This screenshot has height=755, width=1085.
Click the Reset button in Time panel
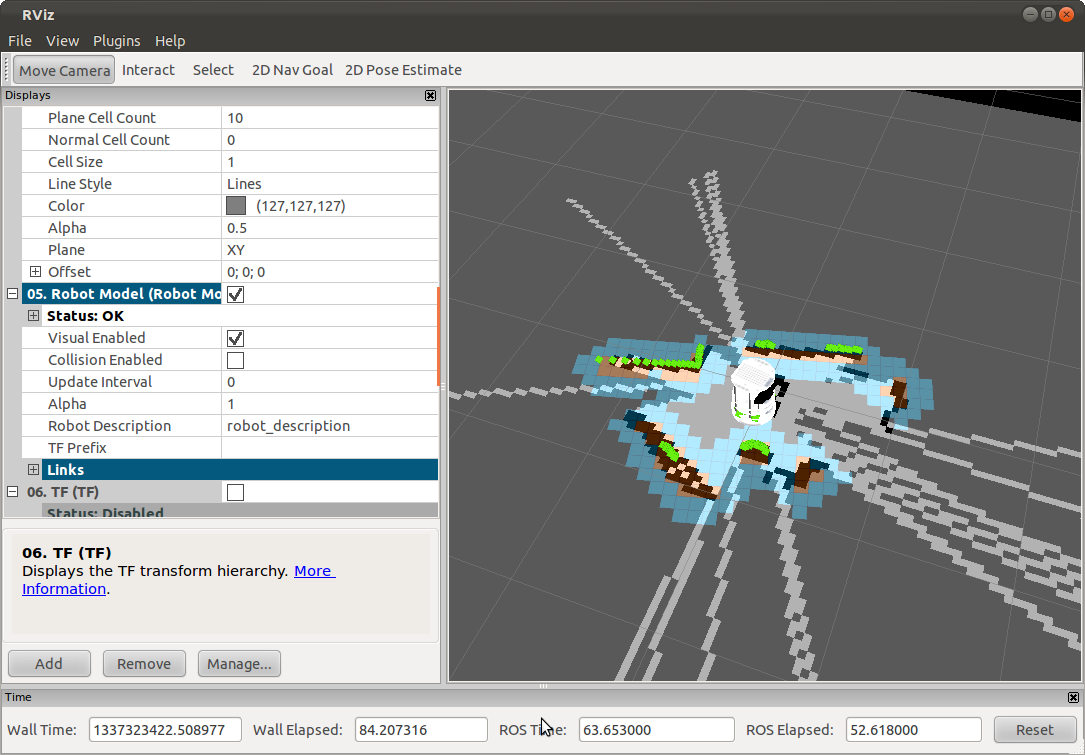(x=1034, y=729)
